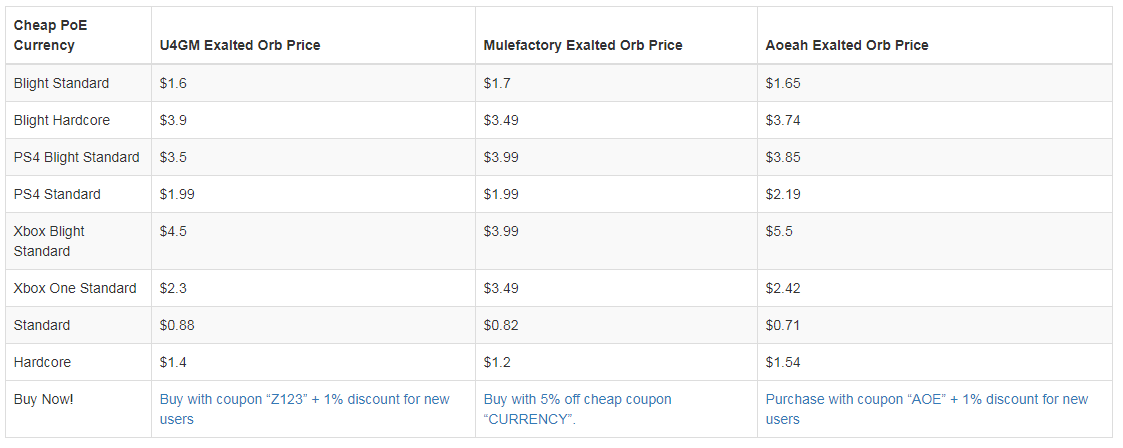Select the $5.5 Aoeah Xbox Blight price
The image size is (1123, 448).
pos(777,231)
